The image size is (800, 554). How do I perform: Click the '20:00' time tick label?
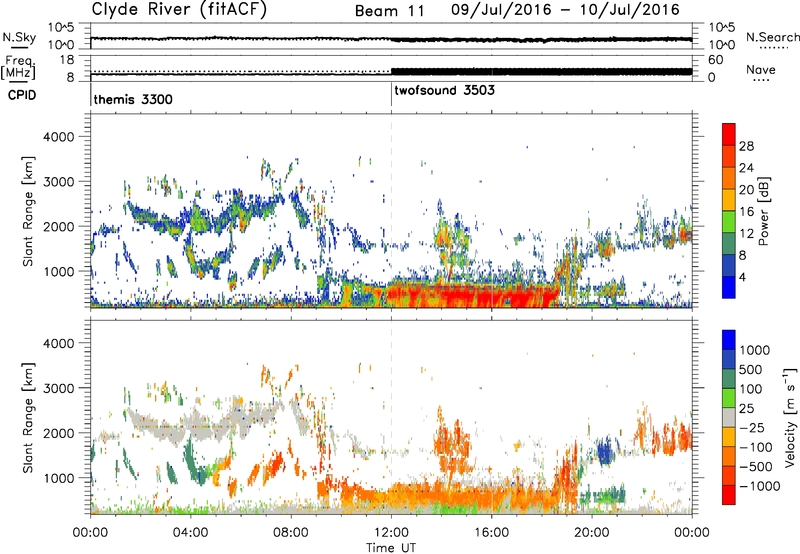pyautogui.click(x=592, y=533)
